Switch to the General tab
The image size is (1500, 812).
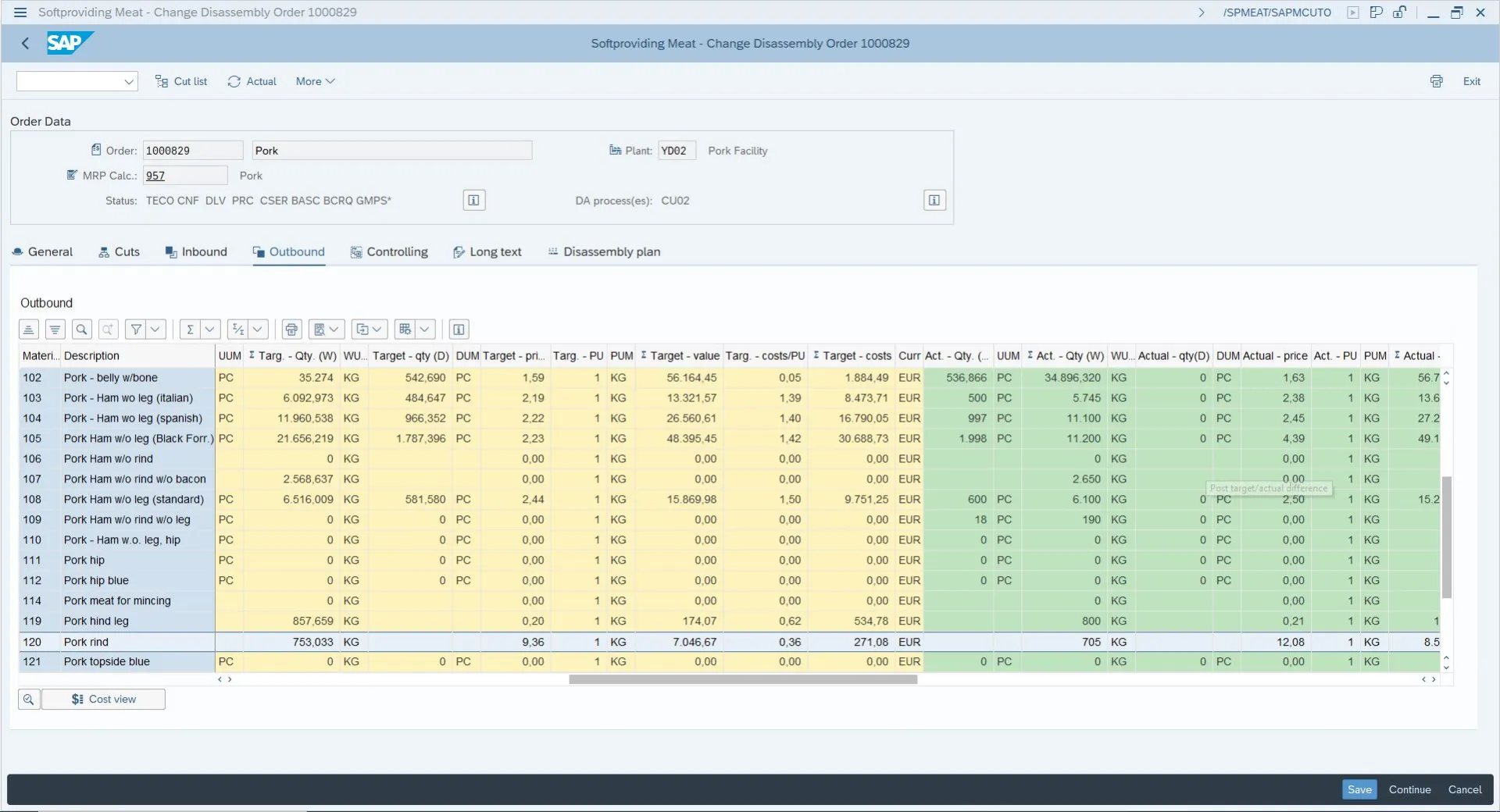click(x=42, y=252)
